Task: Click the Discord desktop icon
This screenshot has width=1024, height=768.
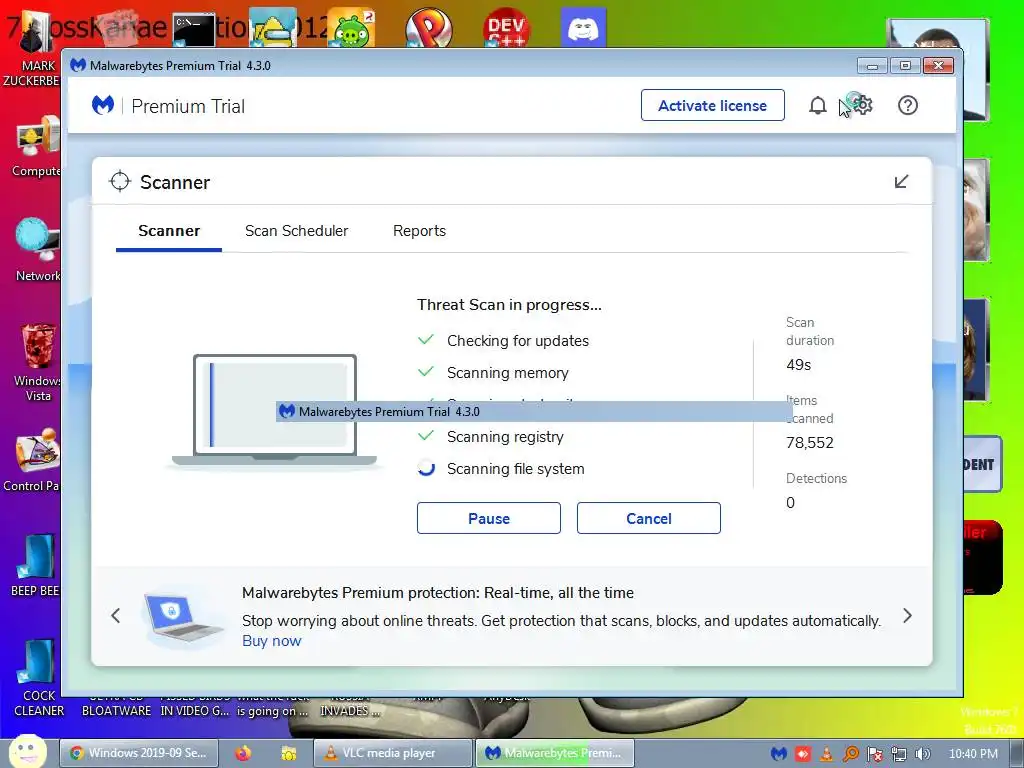Action: (583, 27)
